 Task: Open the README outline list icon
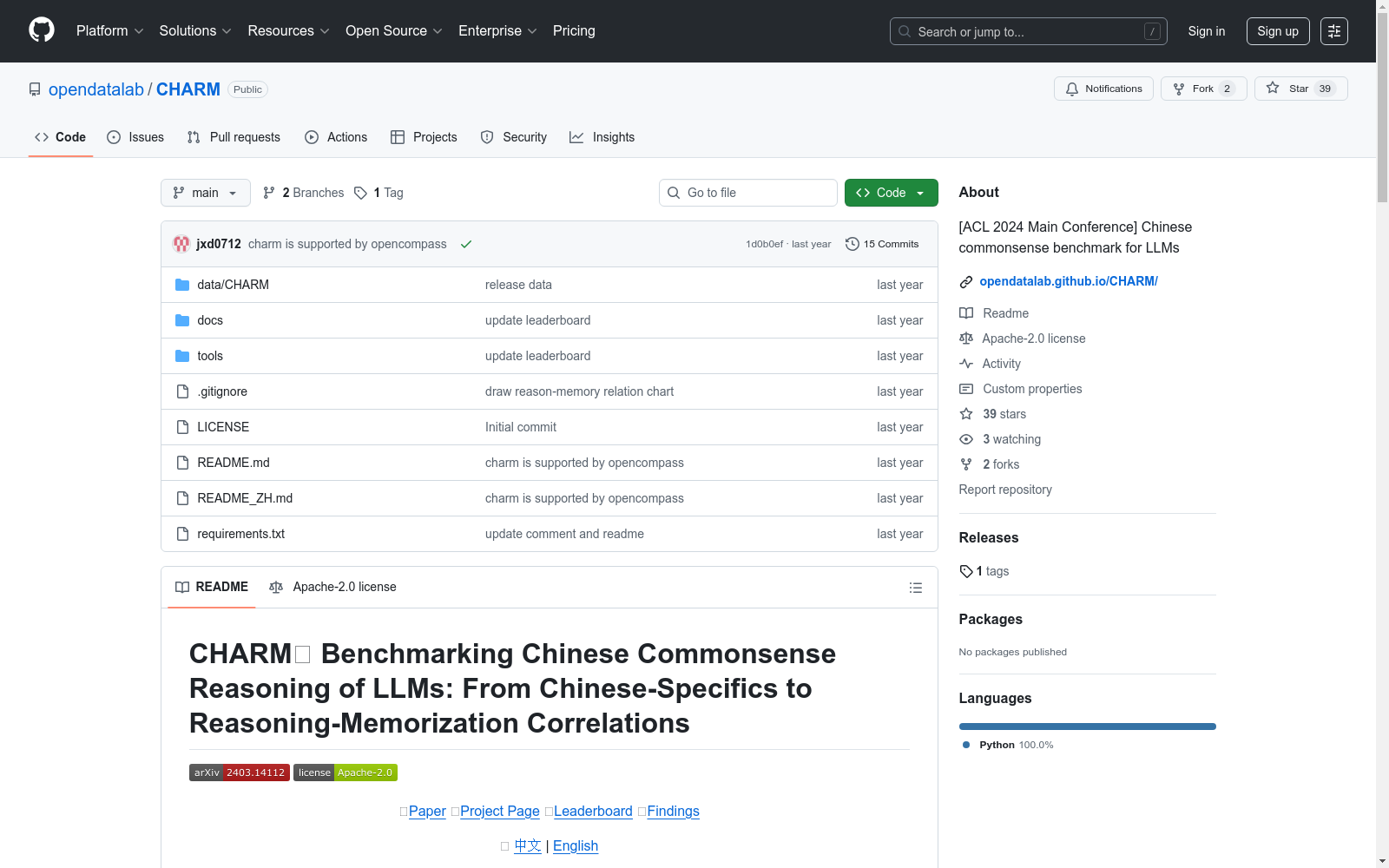point(915,588)
